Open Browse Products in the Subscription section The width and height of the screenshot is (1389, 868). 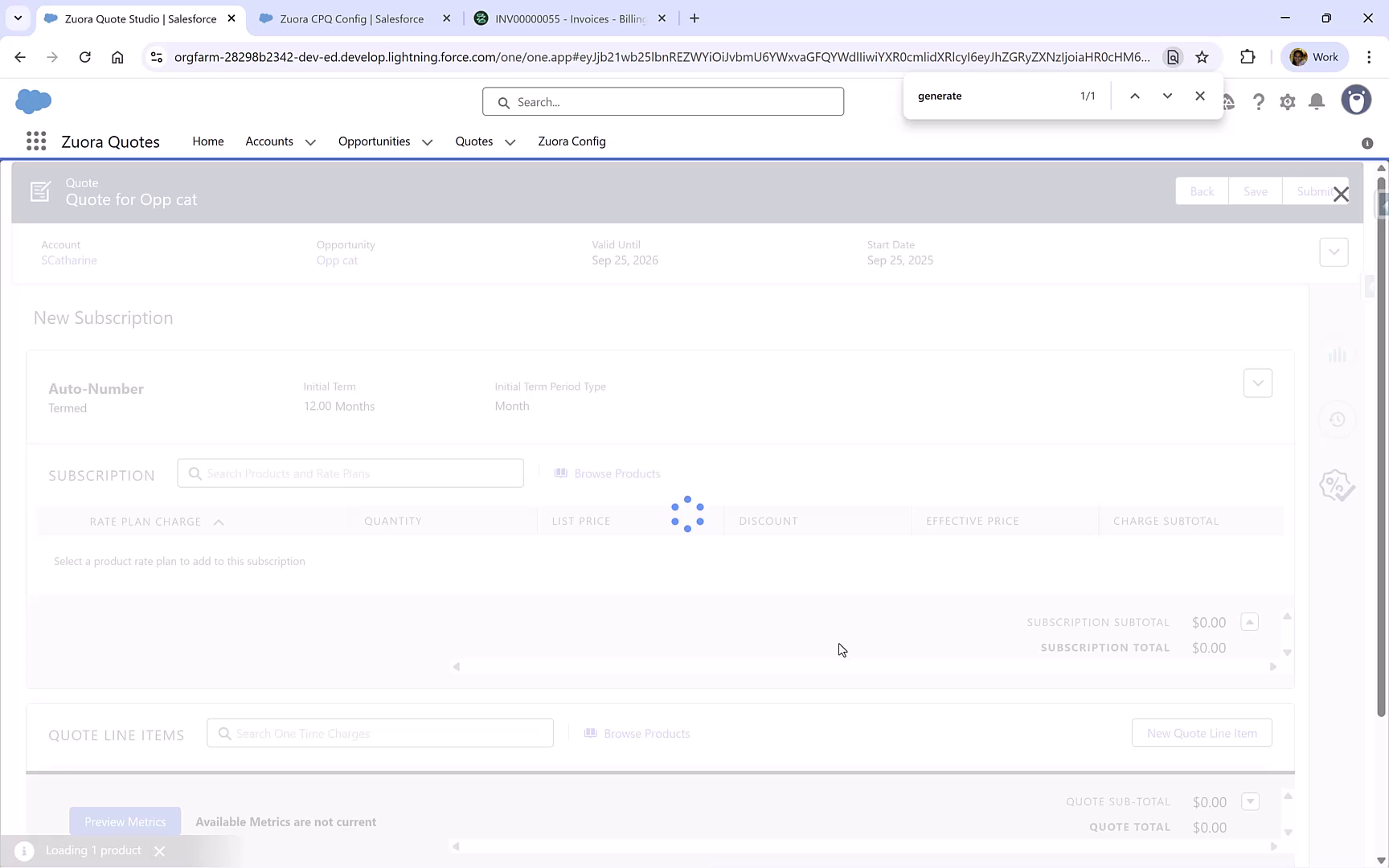tap(608, 473)
